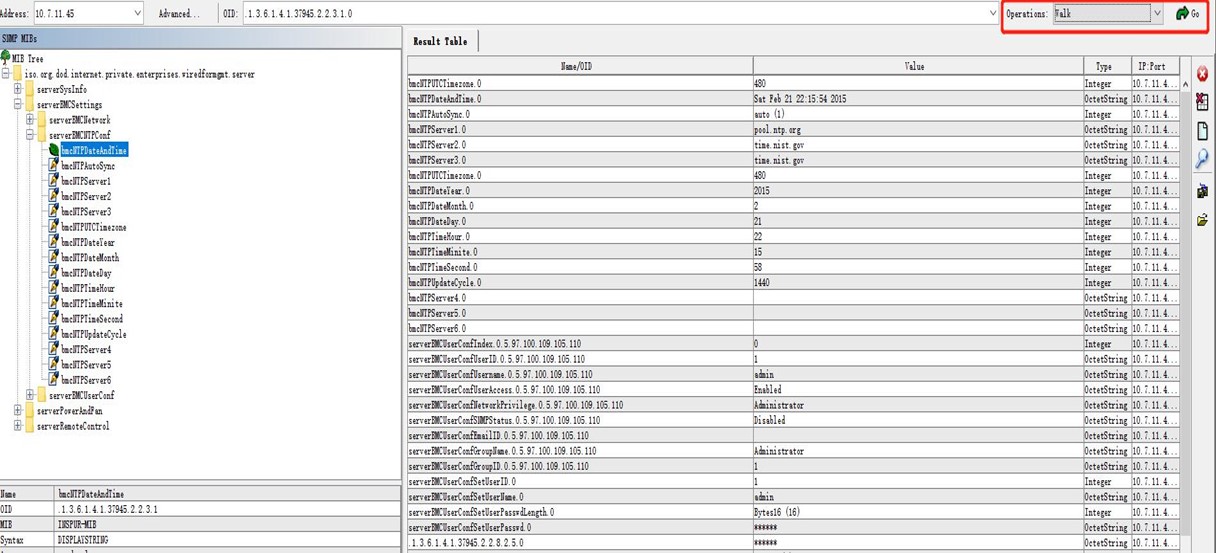Select bmcNTPServer1 in the MIB tree
1216x553 pixels.
point(86,181)
